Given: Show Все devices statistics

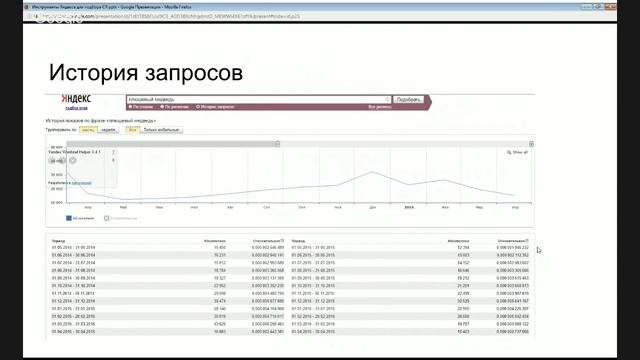Looking at the screenshot, I should click(x=133, y=130).
